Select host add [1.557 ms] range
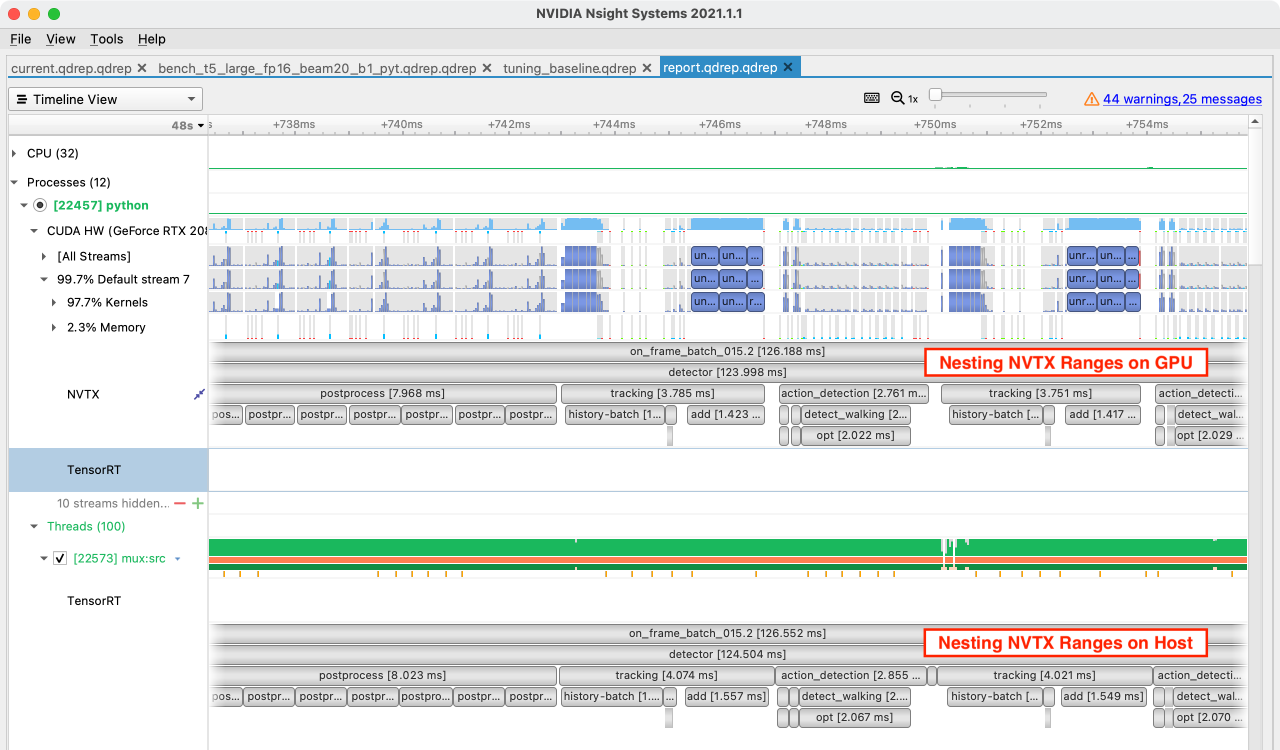The width and height of the screenshot is (1280, 750). point(726,696)
